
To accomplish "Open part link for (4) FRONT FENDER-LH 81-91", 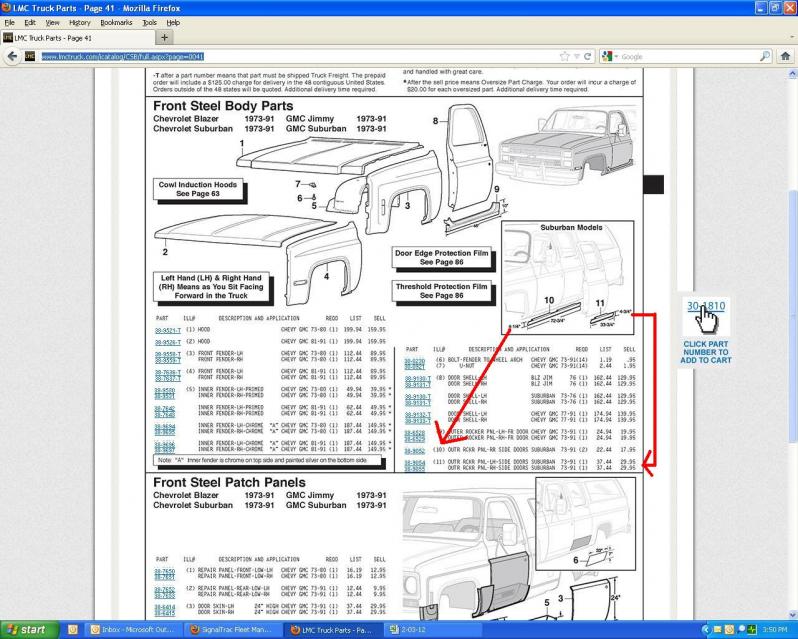I will pos(167,372).
